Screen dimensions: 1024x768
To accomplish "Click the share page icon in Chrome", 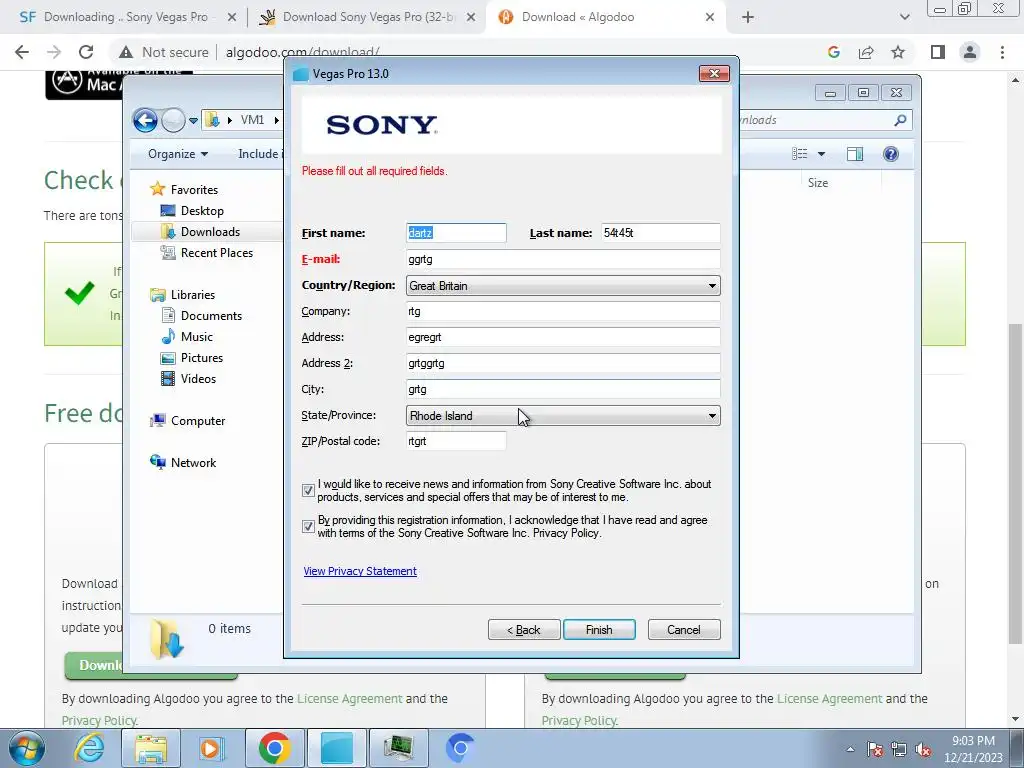I will point(866,52).
